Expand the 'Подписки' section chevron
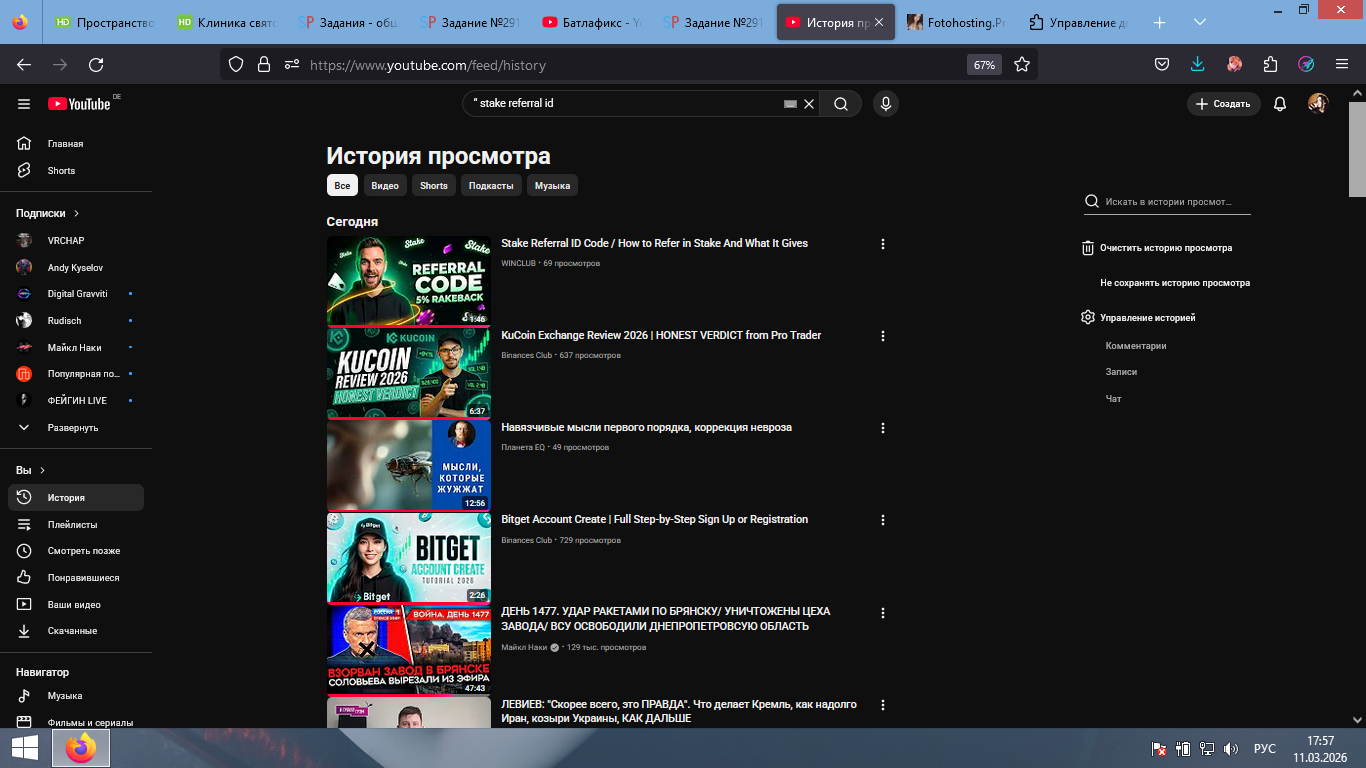The width and height of the screenshot is (1366, 768). click(x=76, y=213)
